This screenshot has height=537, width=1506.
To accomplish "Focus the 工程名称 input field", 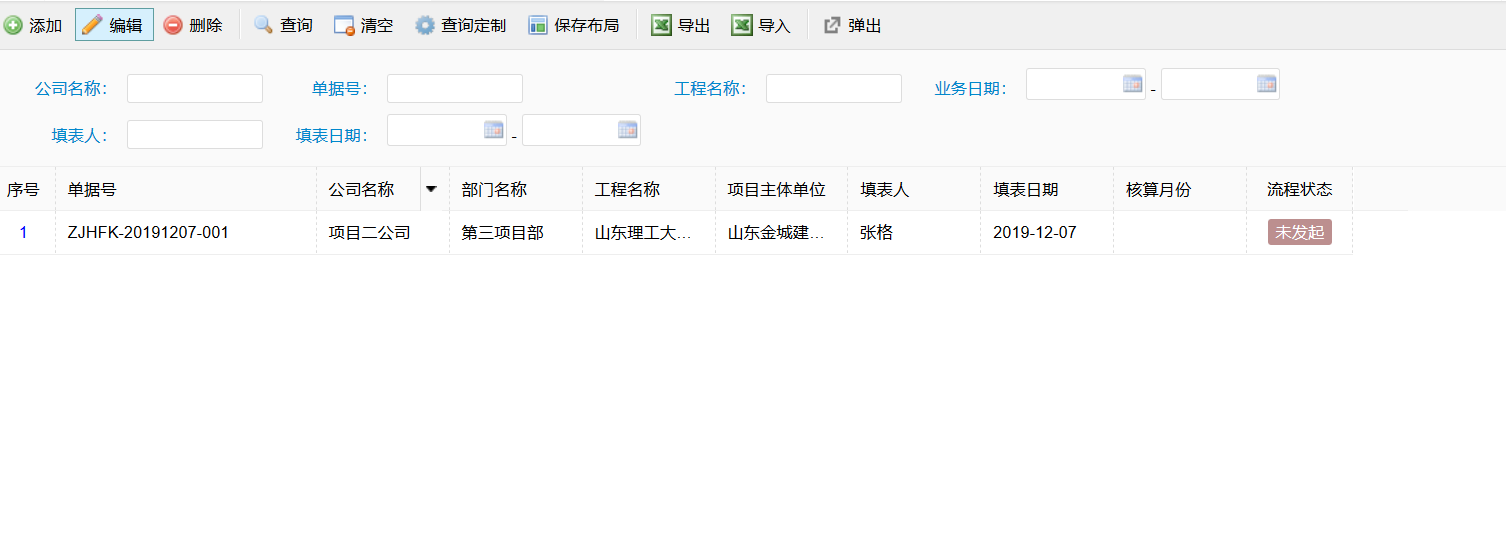I will click(x=834, y=88).
